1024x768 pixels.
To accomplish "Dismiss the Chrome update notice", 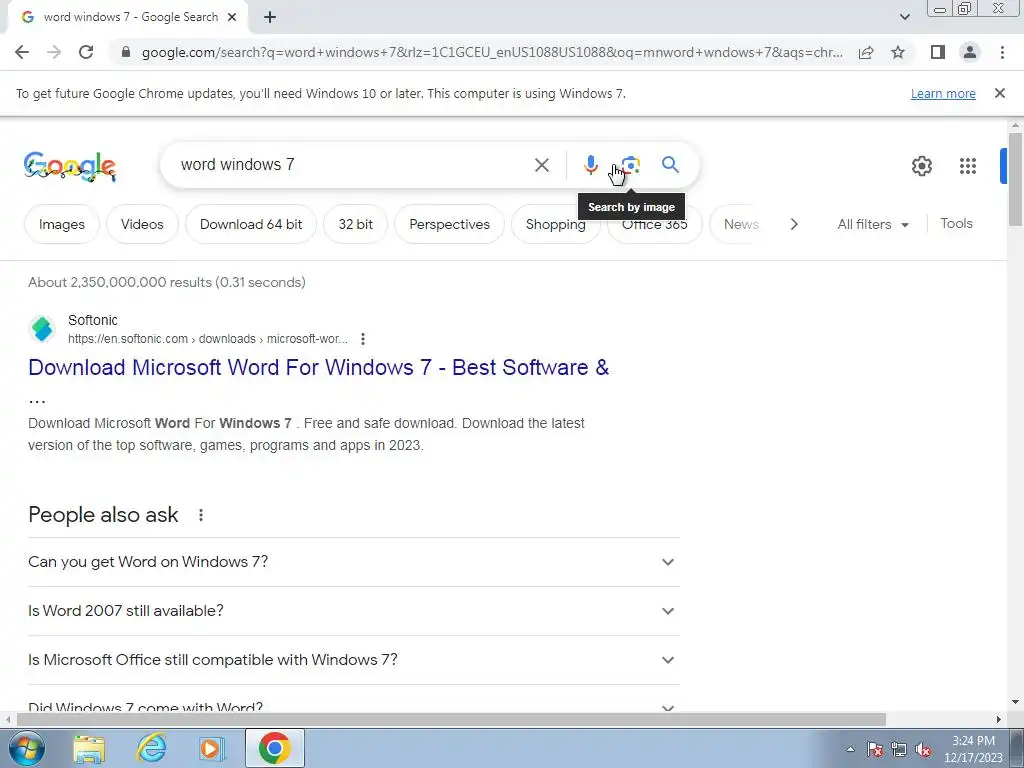I will pyautogui.click(x=999, y=93).
